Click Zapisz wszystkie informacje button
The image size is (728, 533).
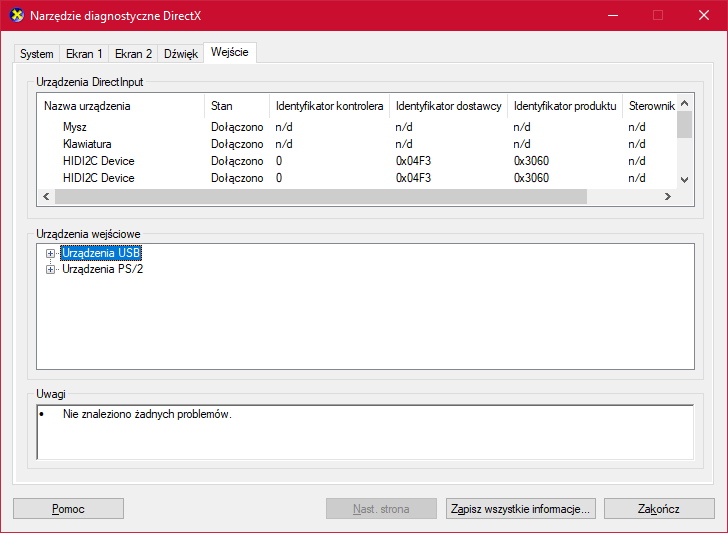click(x=520, y=509)
